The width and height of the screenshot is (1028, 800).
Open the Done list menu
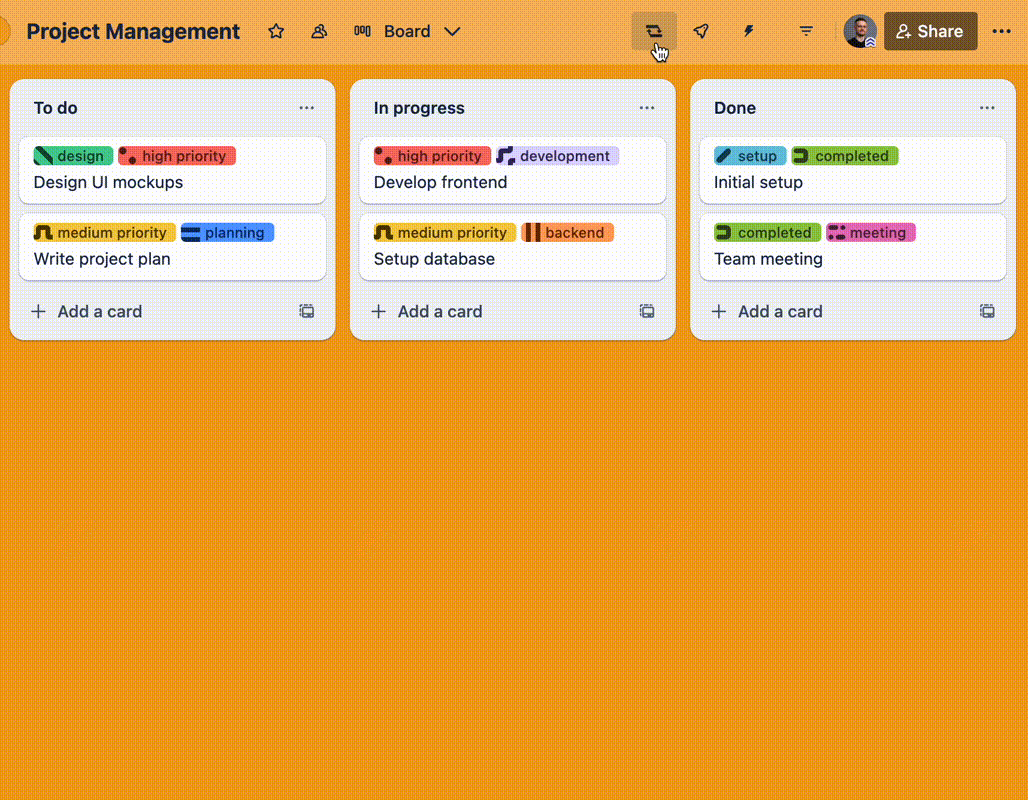(987, 107)
